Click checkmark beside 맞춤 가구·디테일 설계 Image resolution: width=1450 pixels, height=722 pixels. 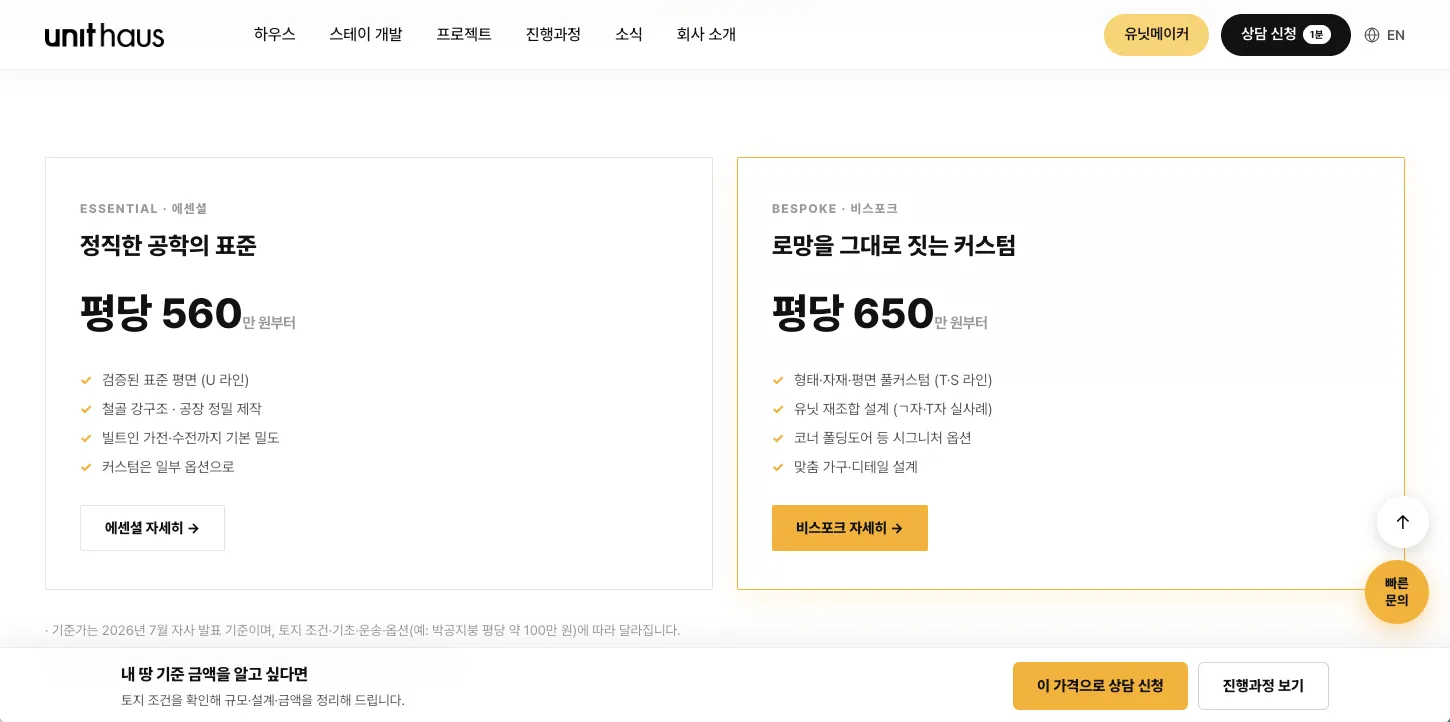pos(778,467)
